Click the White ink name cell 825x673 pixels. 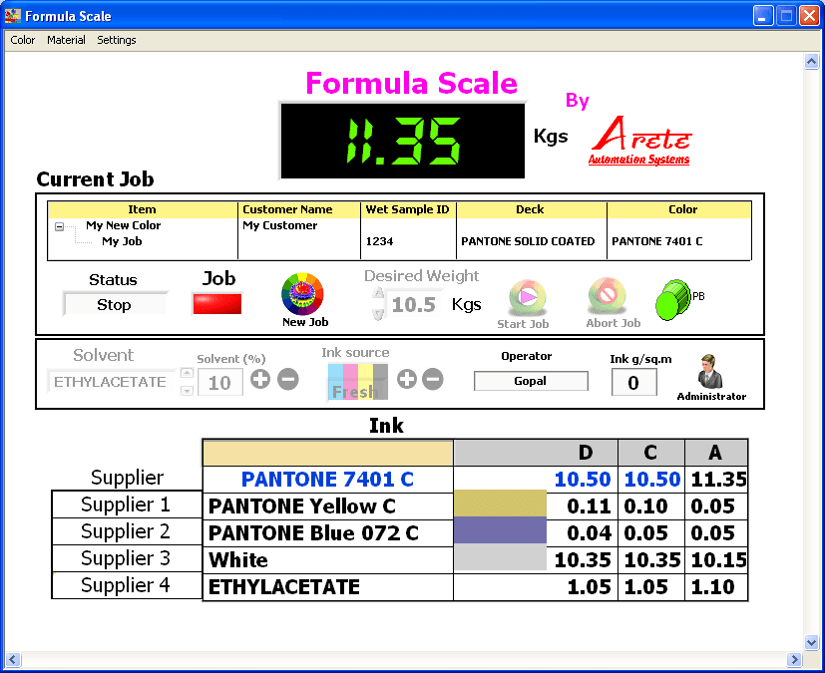click(x=328, y=560)
